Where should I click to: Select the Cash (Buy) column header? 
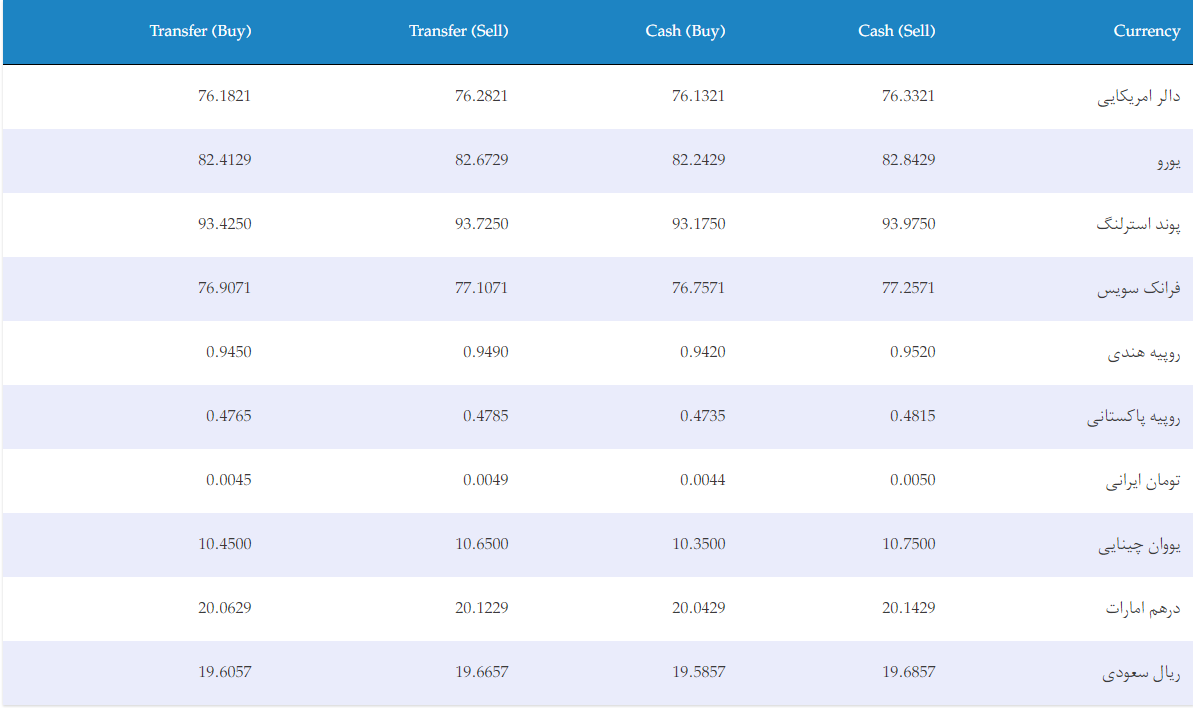coord(685,31)
